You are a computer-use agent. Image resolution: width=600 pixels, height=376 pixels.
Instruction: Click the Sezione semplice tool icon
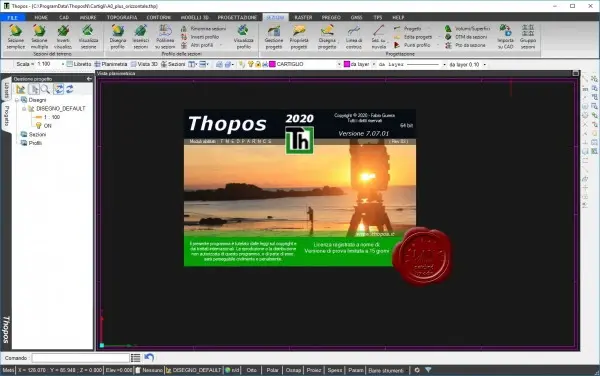(16, 36)
